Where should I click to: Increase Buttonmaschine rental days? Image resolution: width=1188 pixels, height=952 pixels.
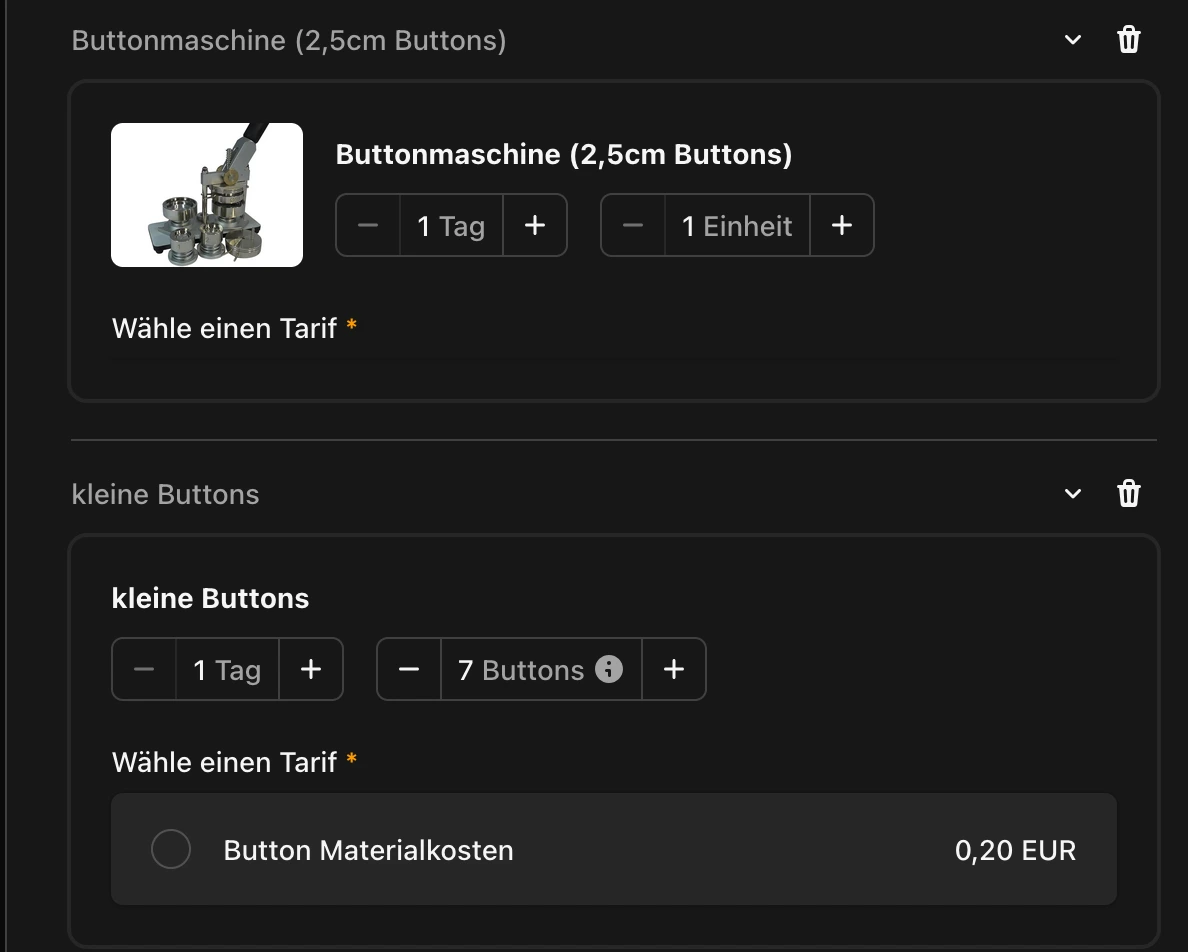535,225
